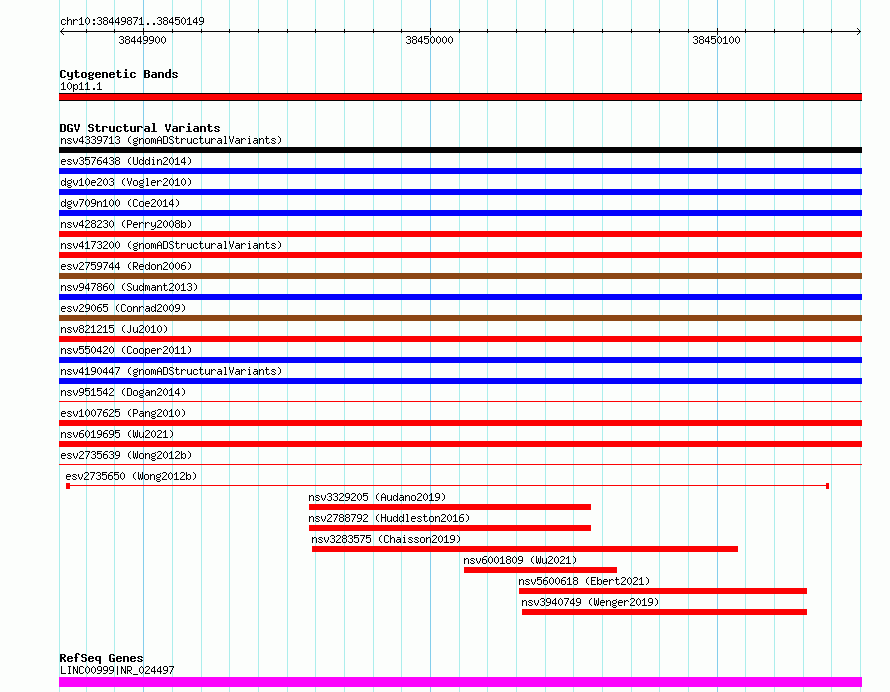
Task: Click the red bar under nsv821215
Action: tap(460, 339)
